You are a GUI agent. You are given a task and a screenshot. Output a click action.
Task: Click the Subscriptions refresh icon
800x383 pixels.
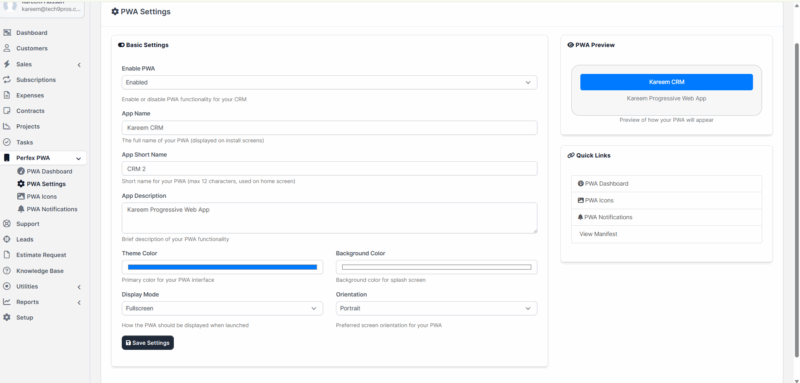pos(7,80)
